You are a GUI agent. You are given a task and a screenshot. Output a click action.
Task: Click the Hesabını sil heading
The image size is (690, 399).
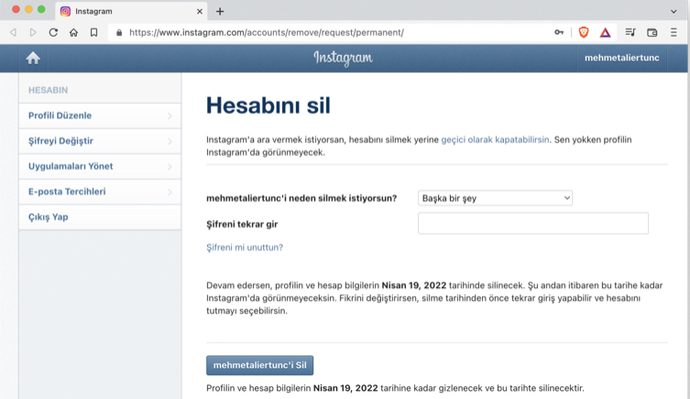pyautogui.click(x=268, y=106)
